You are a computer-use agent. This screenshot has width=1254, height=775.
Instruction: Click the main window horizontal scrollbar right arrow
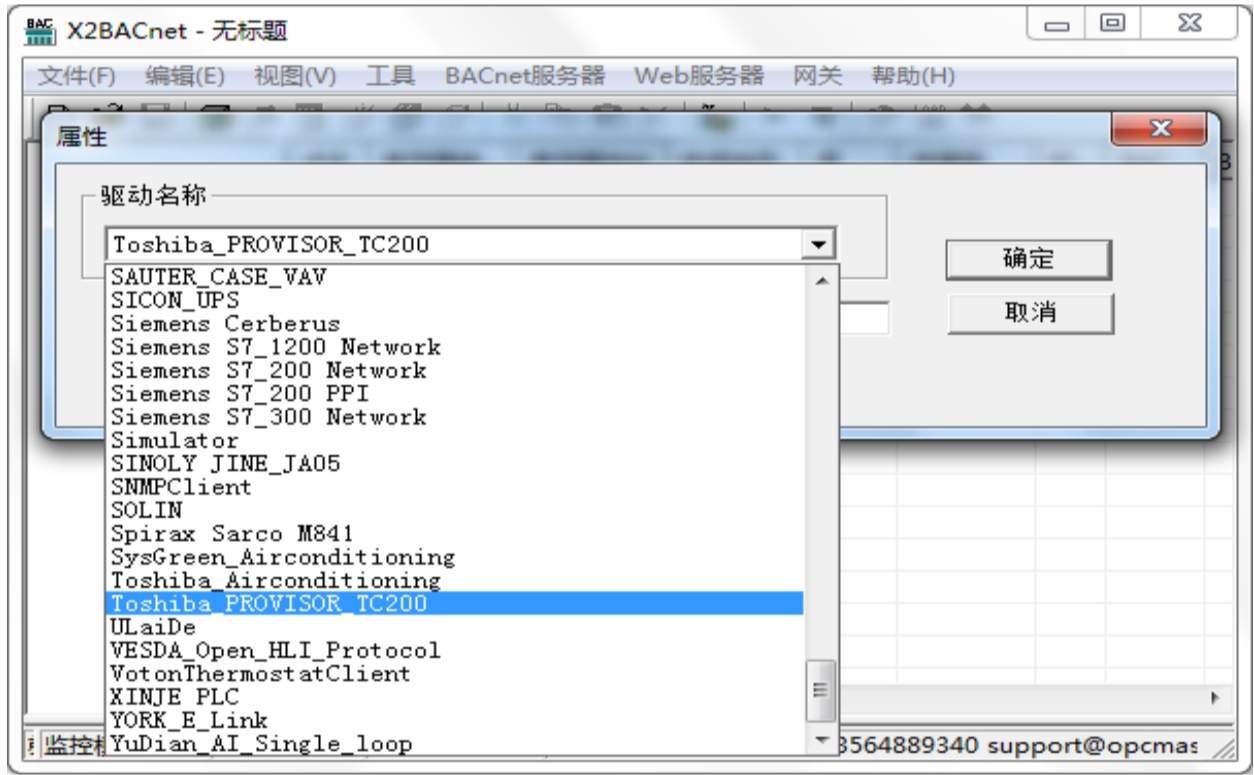click(x=1215, y=697)
